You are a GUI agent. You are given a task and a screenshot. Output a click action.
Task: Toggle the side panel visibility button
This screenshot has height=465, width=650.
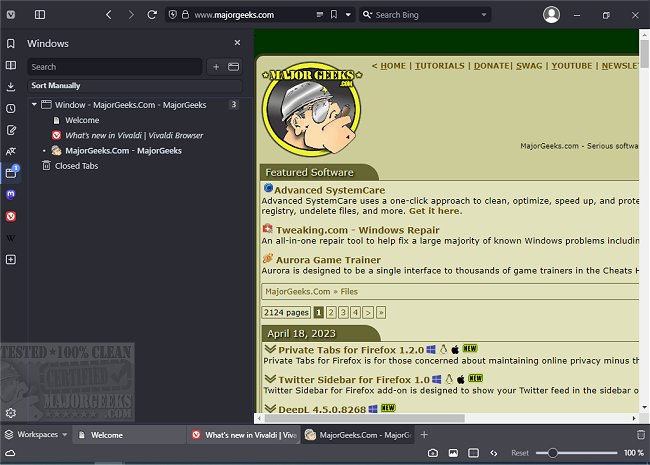(x=40, y=15)
